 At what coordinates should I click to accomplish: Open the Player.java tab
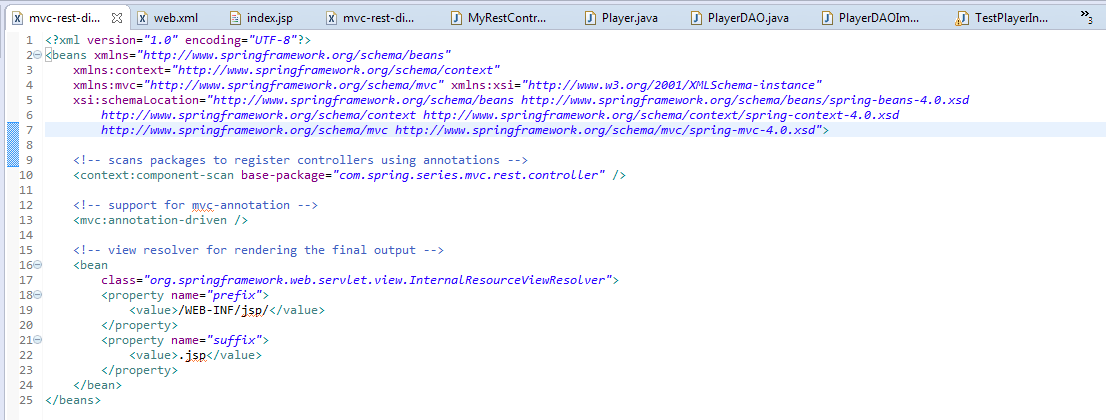(x=621, y=18)
